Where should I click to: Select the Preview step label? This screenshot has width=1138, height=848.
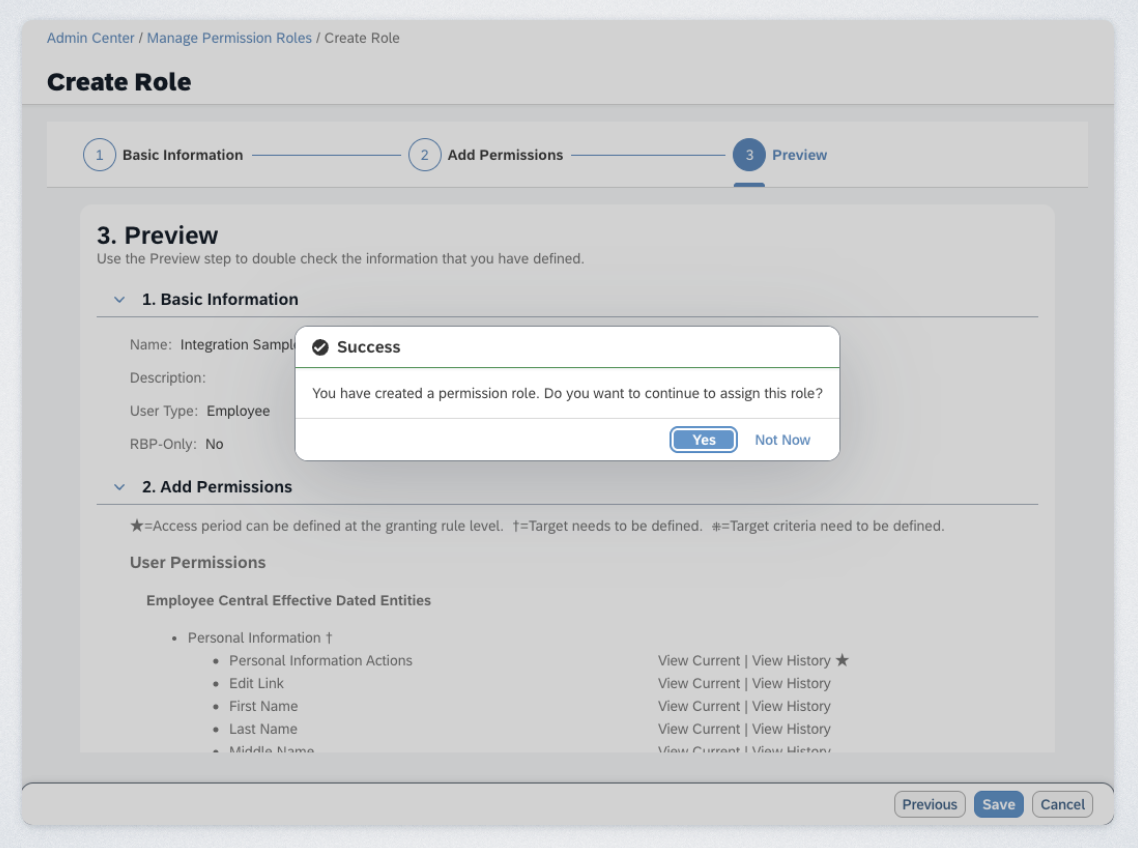[799, 155]
